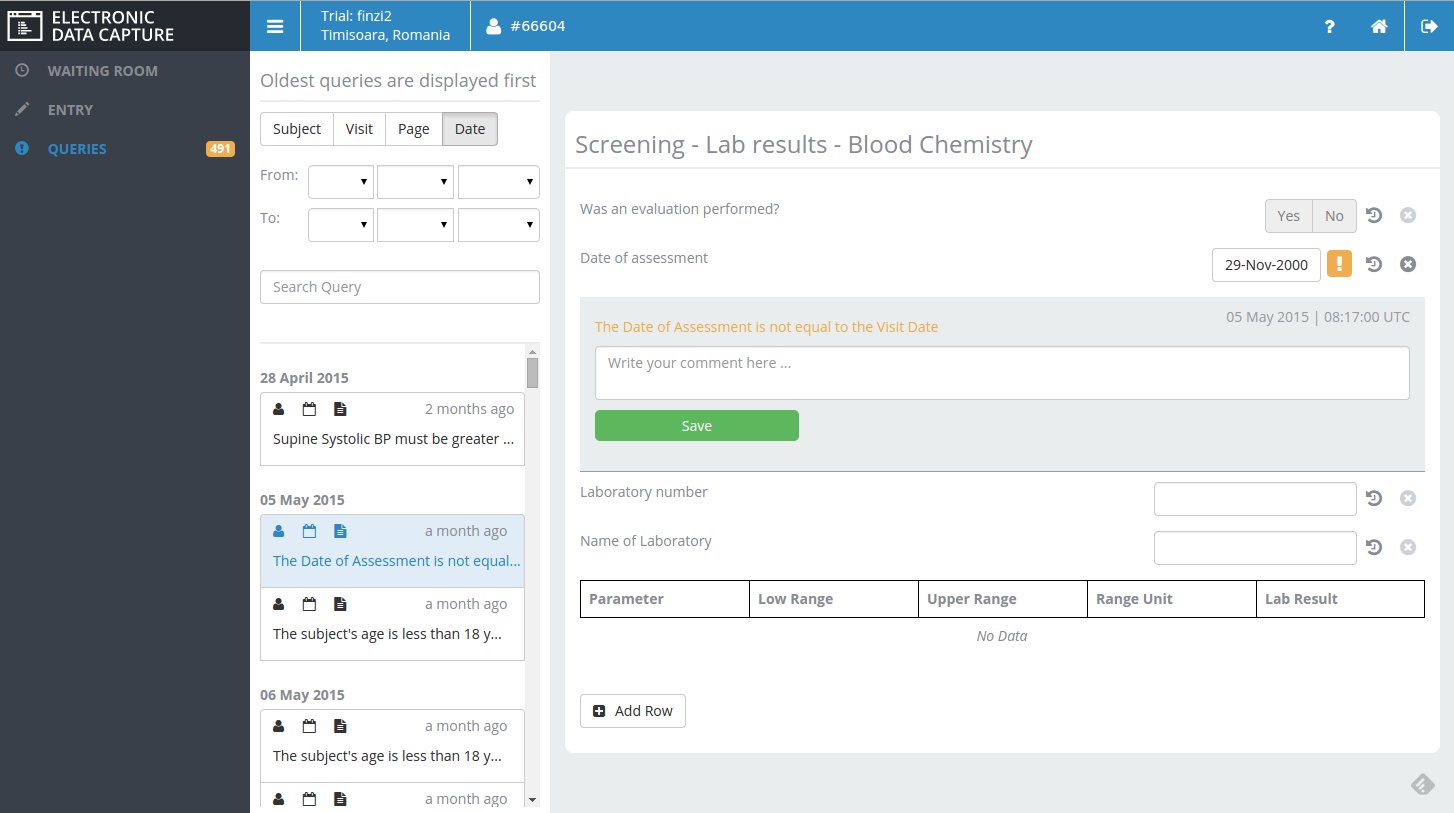Add Row to the lab table
Screen dimensions: 1454x813
(633, 711)
